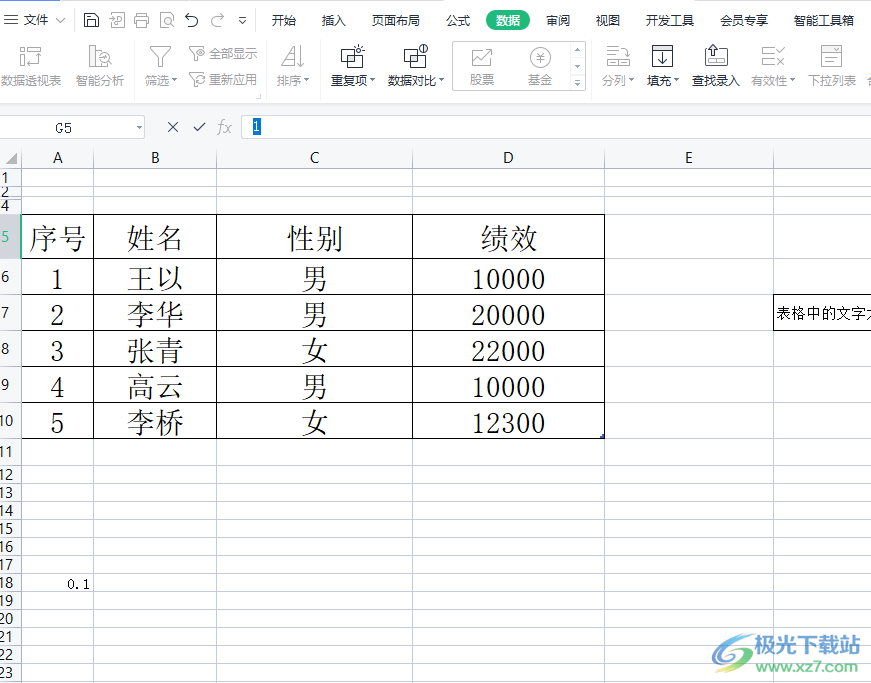Click the Print Preview icon

pyautogui.click(x=167, y=21)
